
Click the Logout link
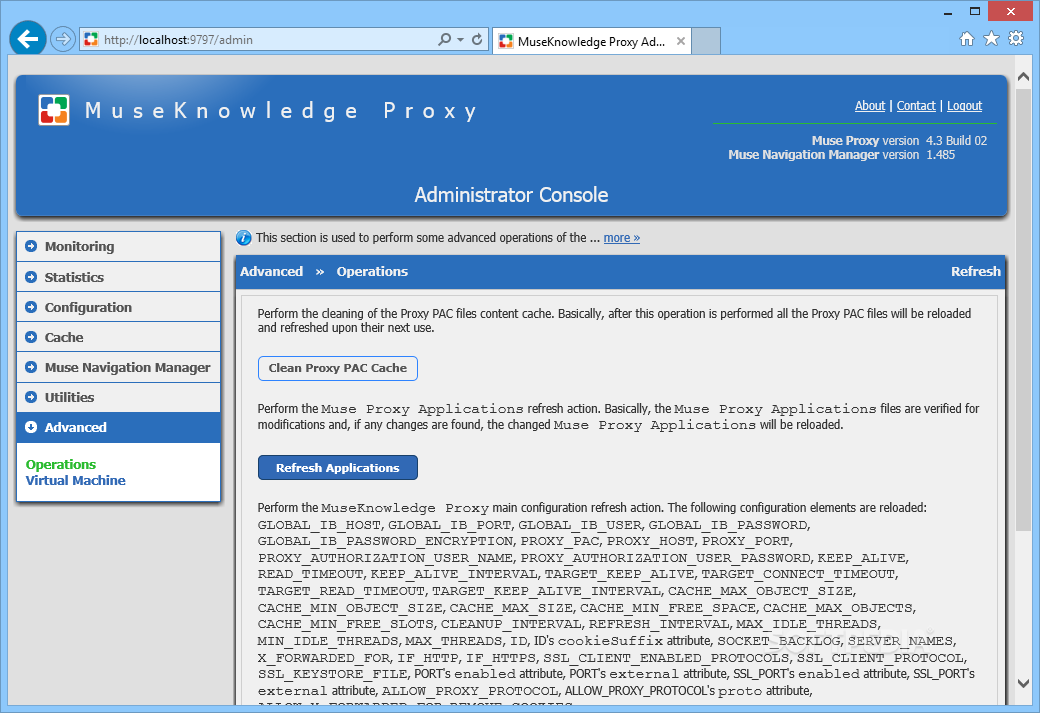pos(964,105)
